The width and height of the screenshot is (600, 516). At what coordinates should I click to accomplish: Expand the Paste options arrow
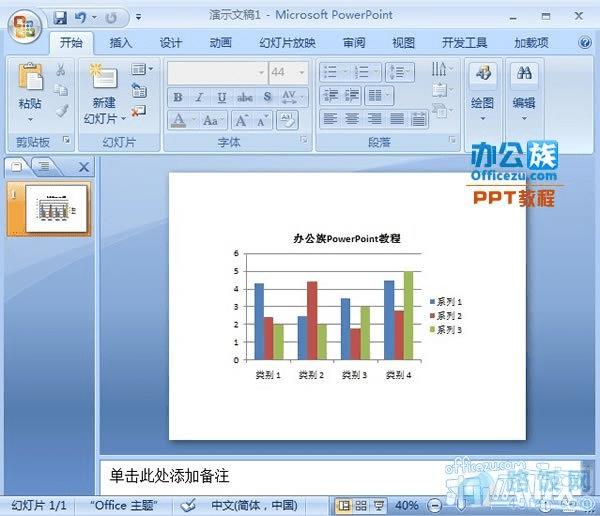pyautogui.click(x=30, y=120)
